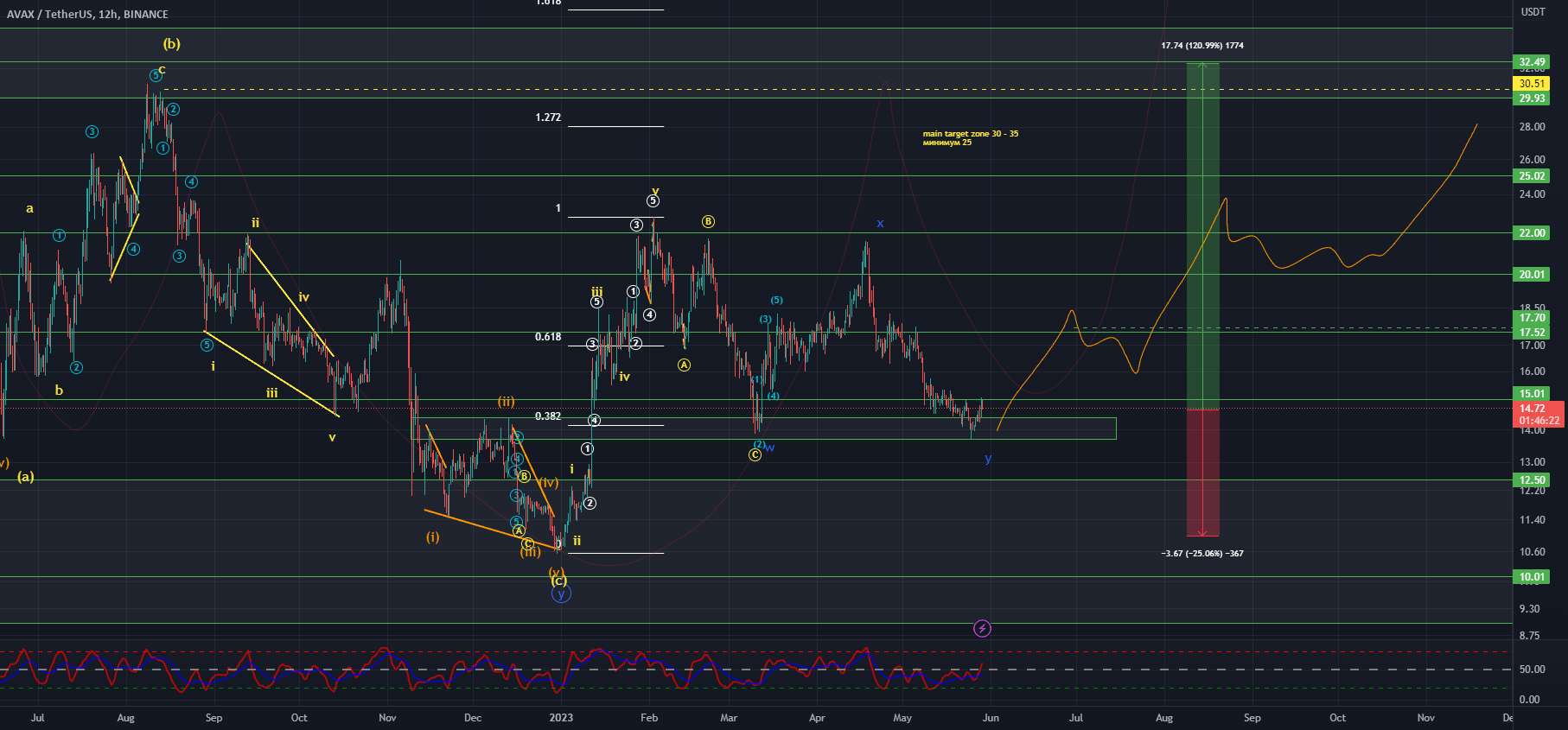1568x730 pixels.
Task: Click the 01:46:22 bar countdown timer
Action: pyautogui.click(x=1539, y=421)
